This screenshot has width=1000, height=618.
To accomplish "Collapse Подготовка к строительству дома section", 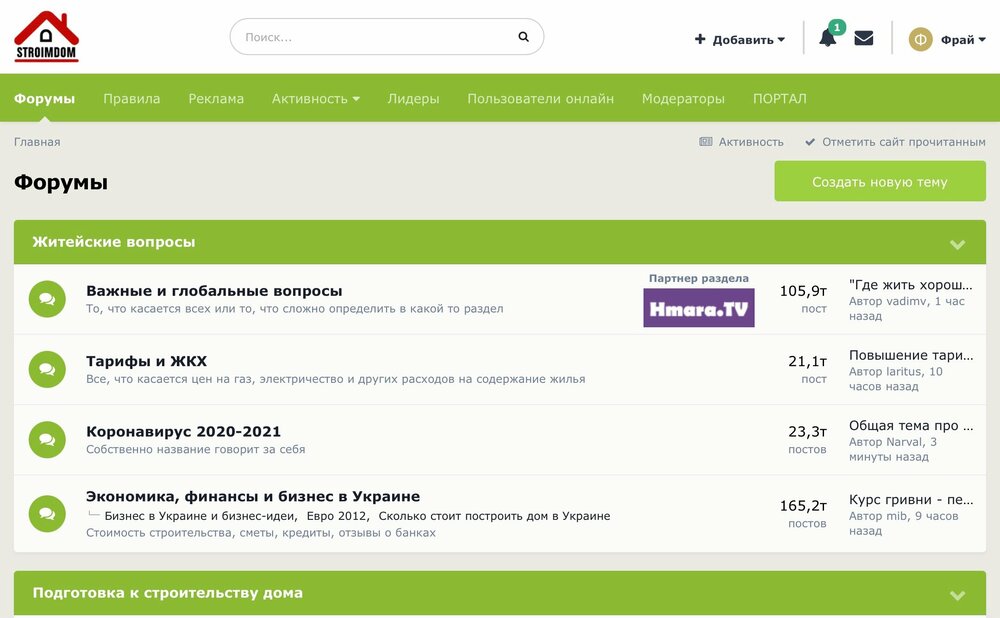I will click(957, 595).
